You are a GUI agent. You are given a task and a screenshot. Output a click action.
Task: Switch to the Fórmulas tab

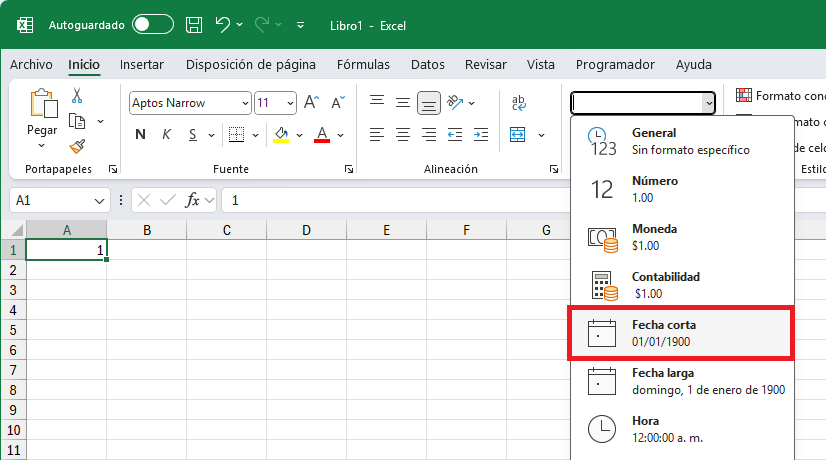[363, 64]
